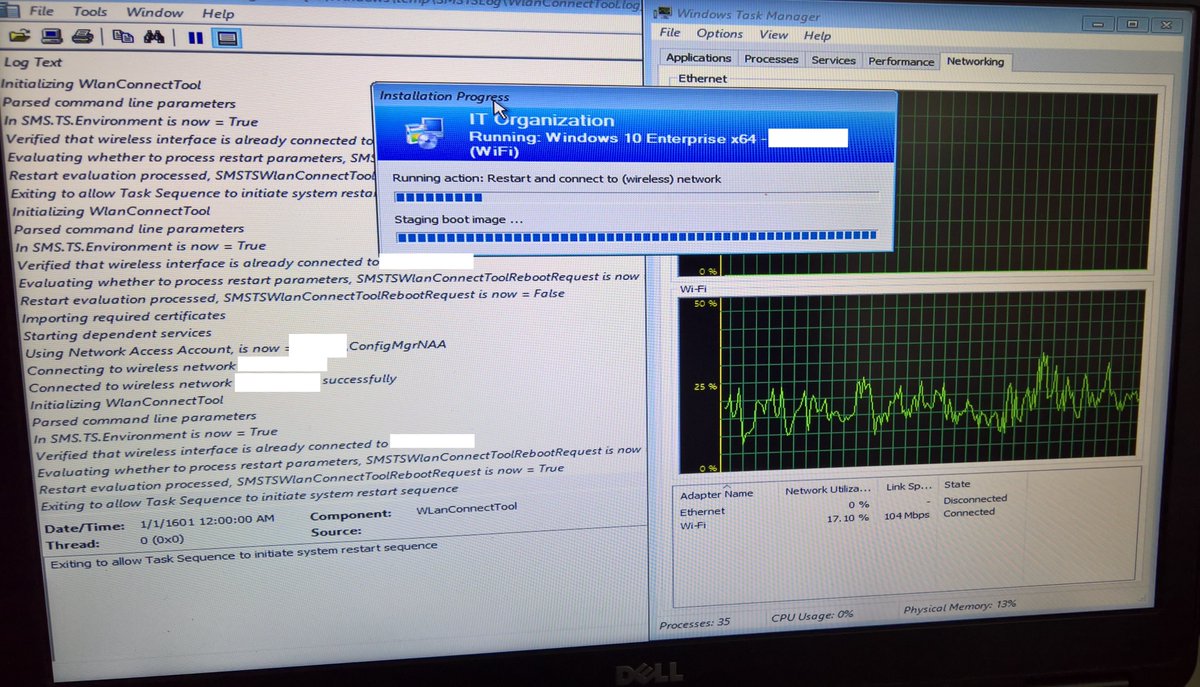Click the '17.10 %' network utilization cell
The height and width of the screenshot is (687, 1200).
click(x=848, y=518)
